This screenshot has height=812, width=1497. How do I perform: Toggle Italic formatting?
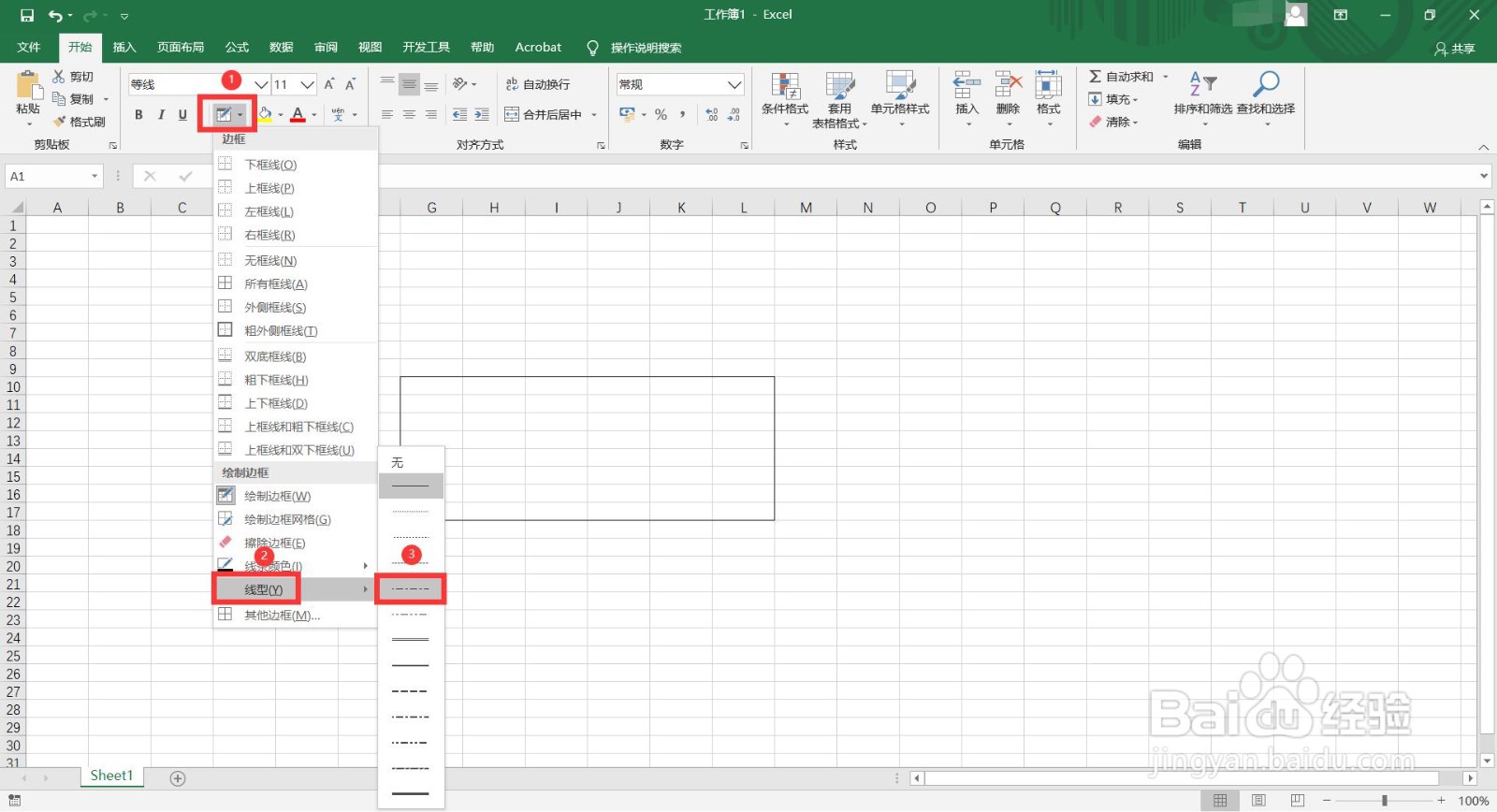161,114
